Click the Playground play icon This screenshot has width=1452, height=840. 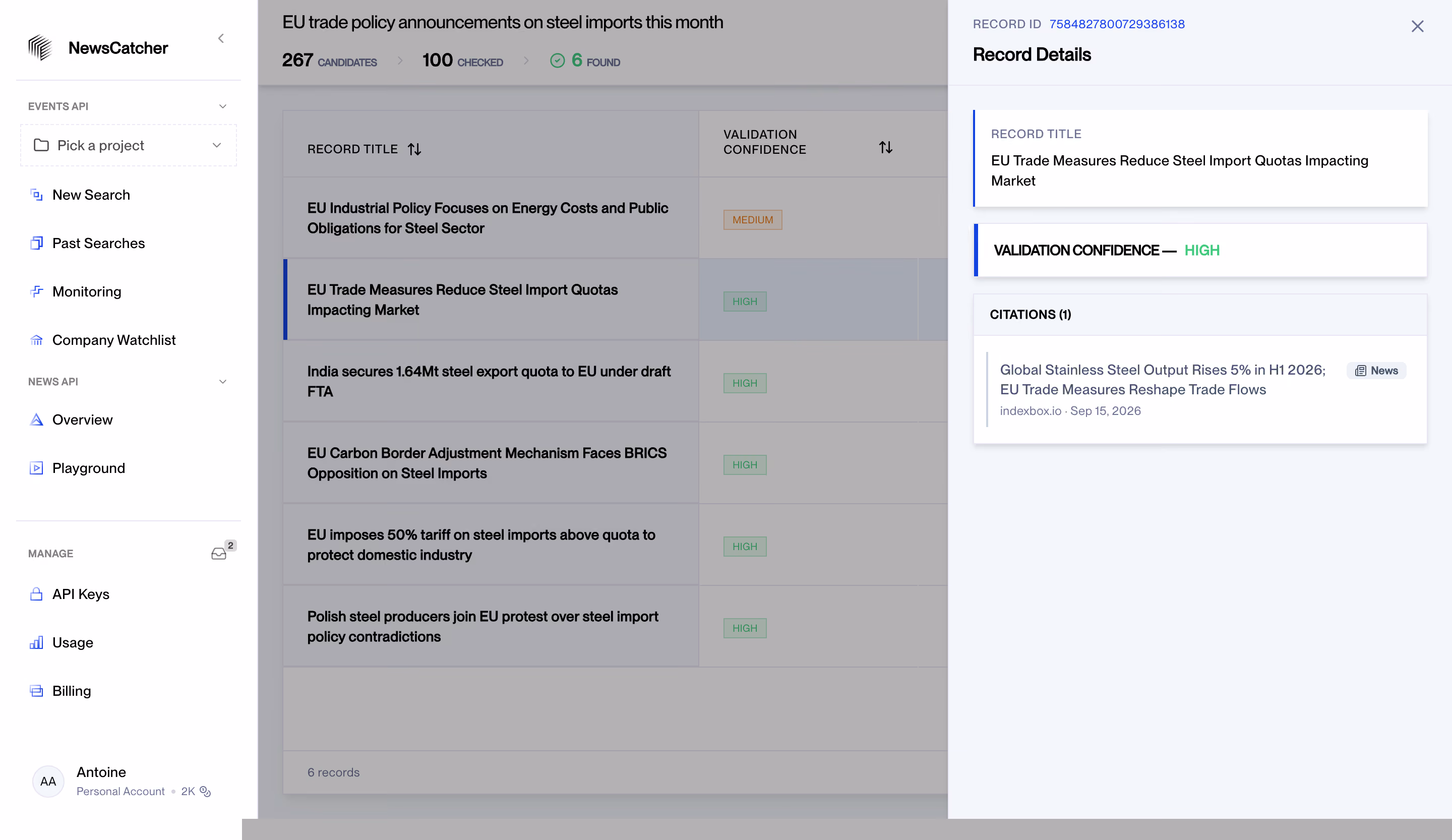tap(36, 468)
